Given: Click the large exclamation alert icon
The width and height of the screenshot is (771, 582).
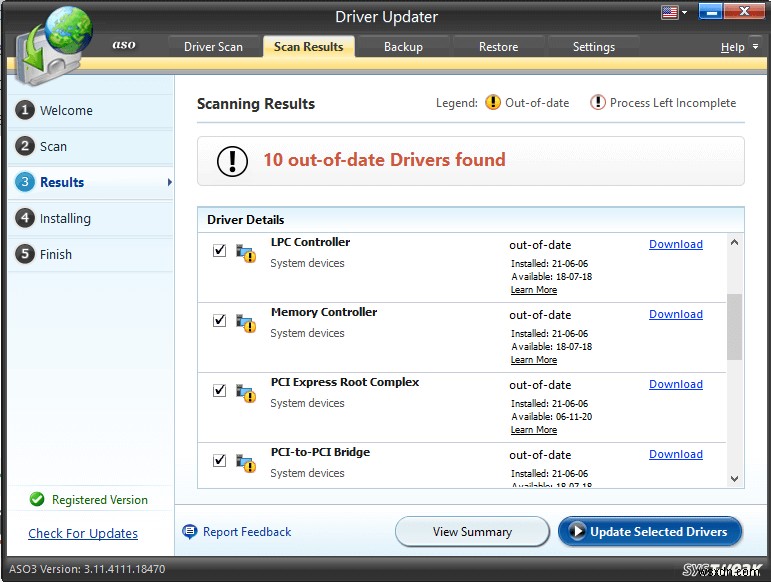Looking at the screenshot, I should pyautogui.click(x=232, y=161).
